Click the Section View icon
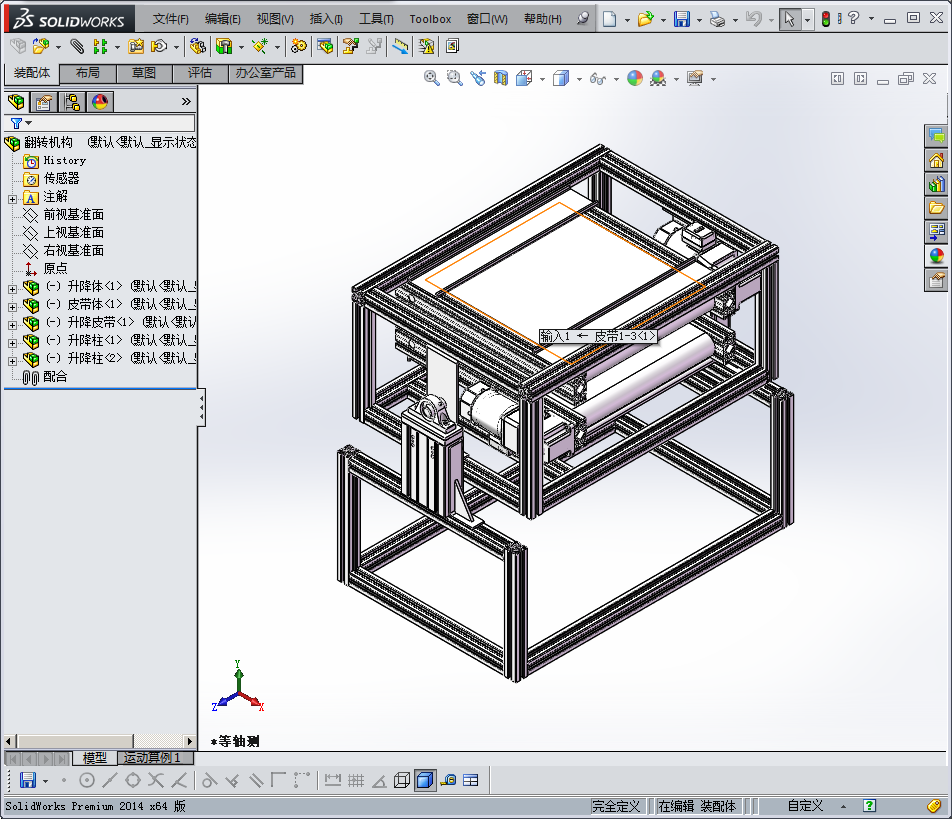The width and height of the screenshot is (952, 819). 500,78
